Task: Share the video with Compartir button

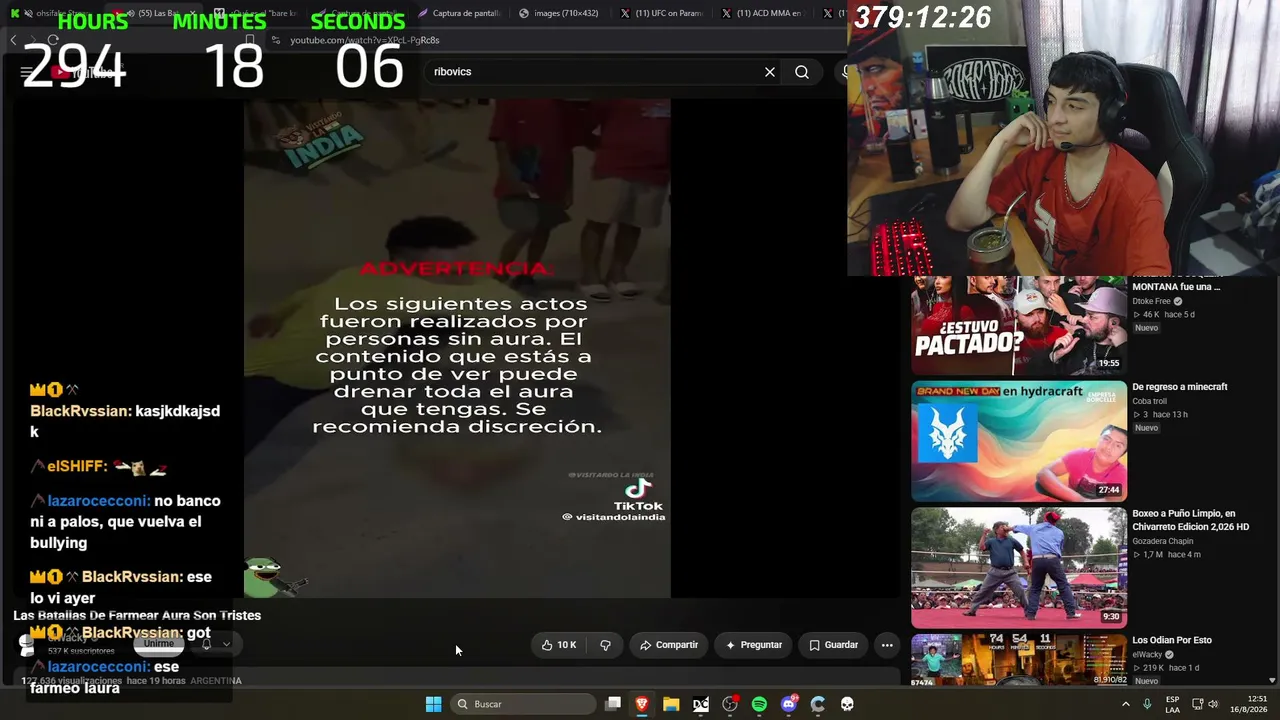Action: (x=669, y=645)
